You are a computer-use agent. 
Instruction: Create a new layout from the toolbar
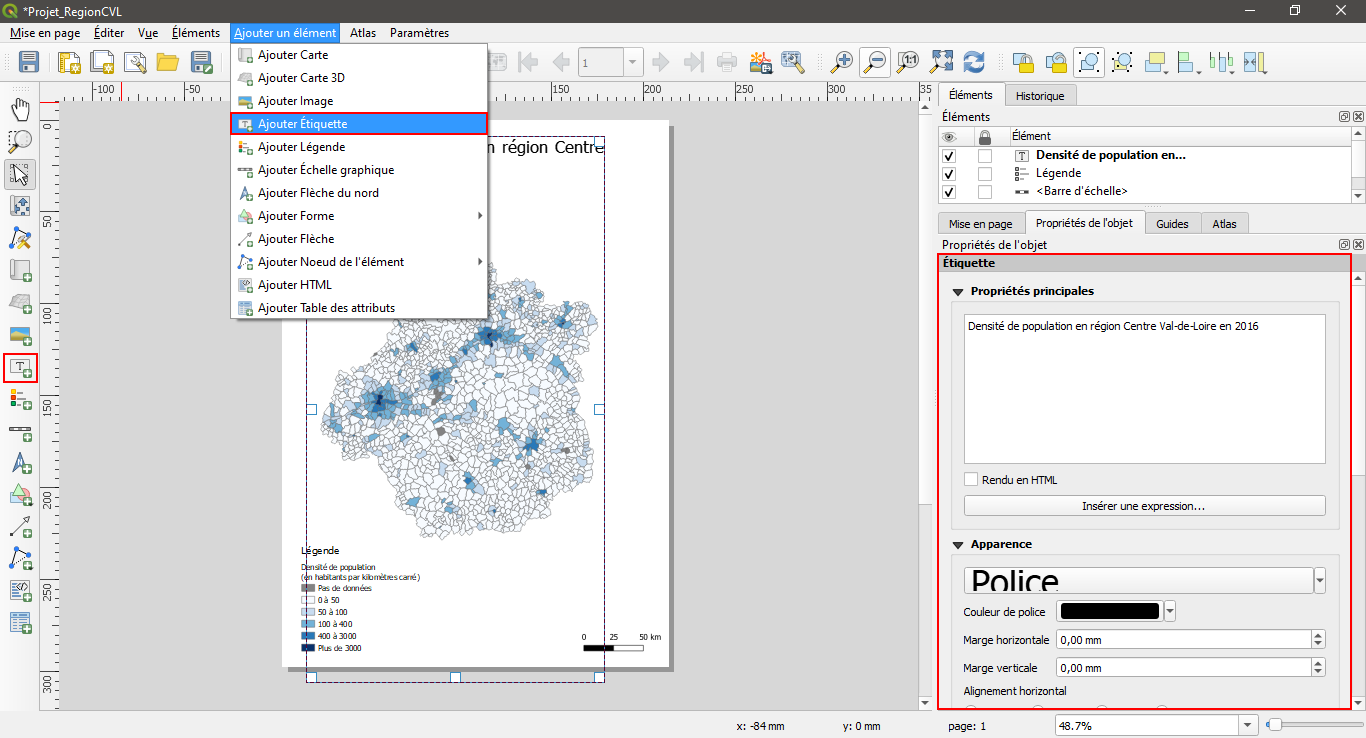tap(68, 62)
